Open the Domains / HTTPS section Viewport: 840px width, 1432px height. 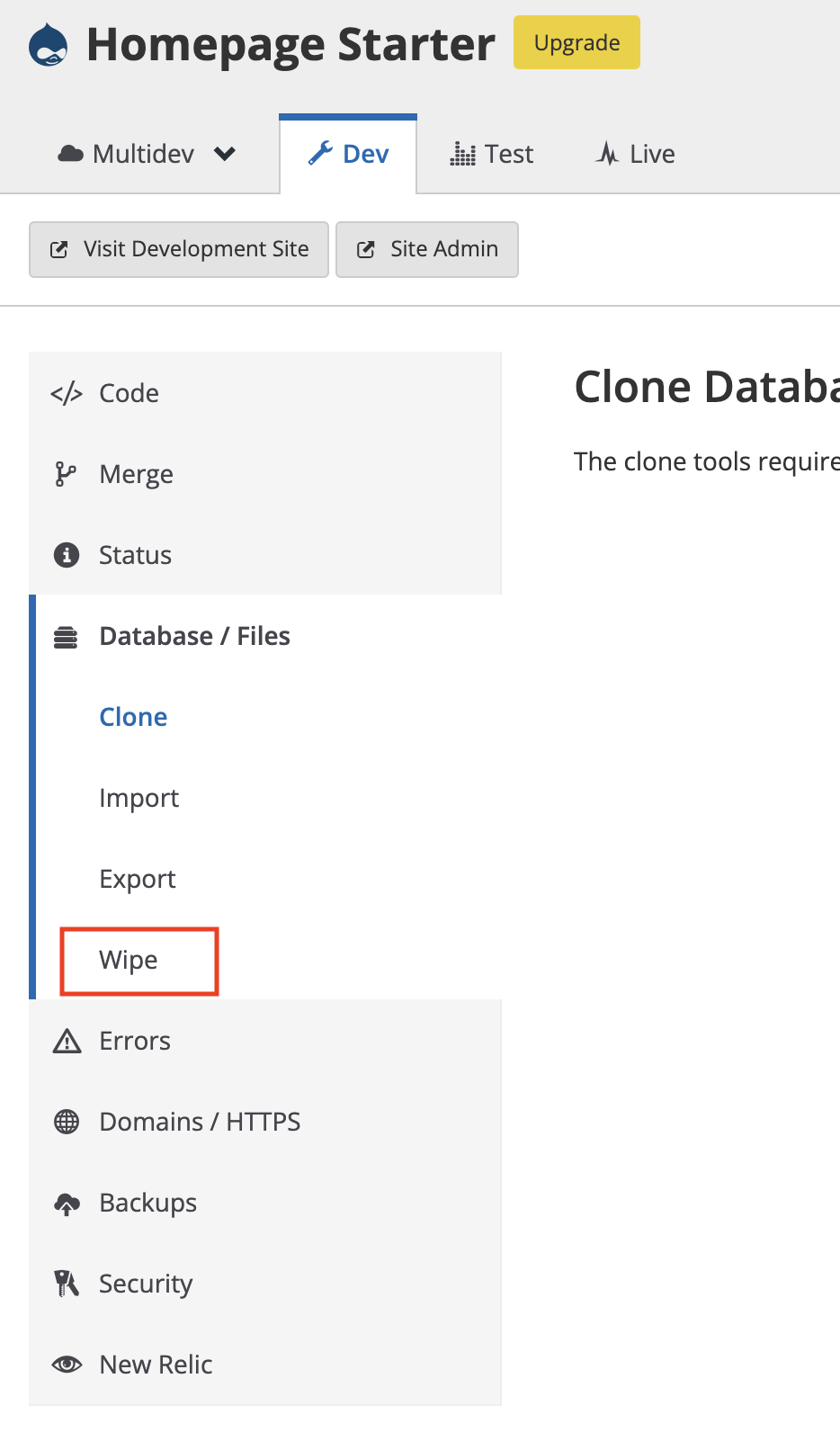click(x=265, y=1121)
